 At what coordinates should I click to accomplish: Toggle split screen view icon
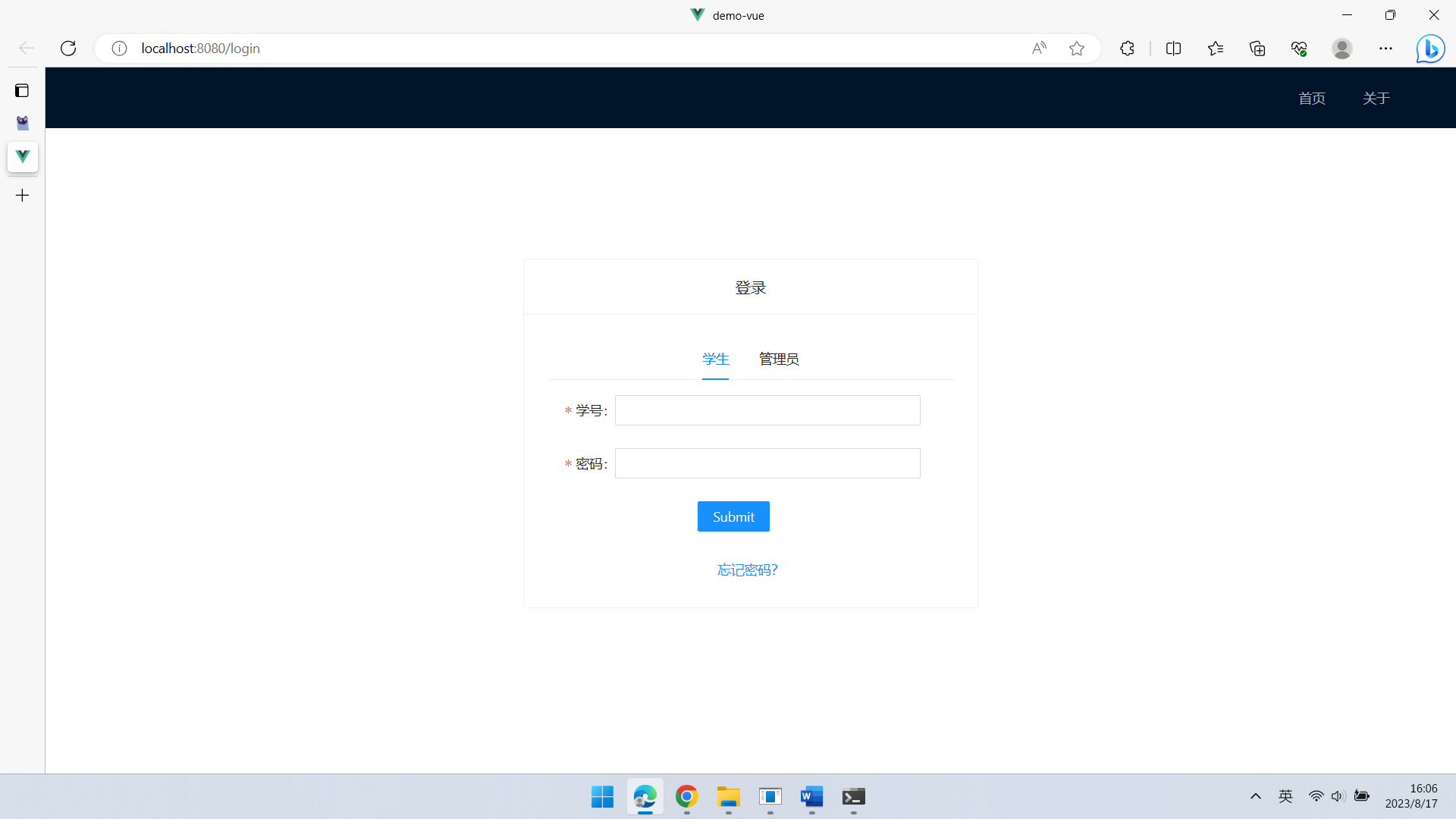point(1173,49)
